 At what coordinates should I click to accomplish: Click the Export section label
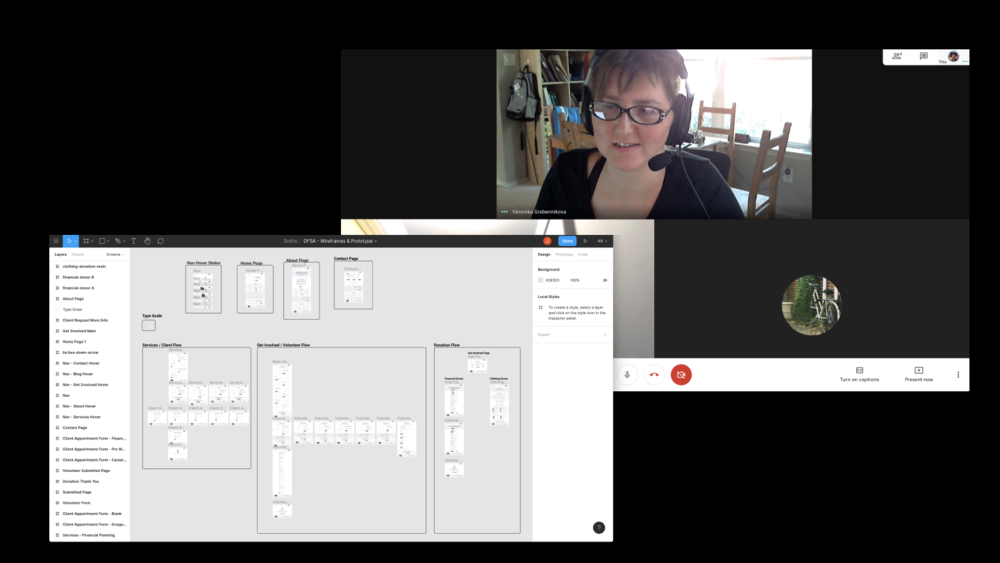[543, 335]
